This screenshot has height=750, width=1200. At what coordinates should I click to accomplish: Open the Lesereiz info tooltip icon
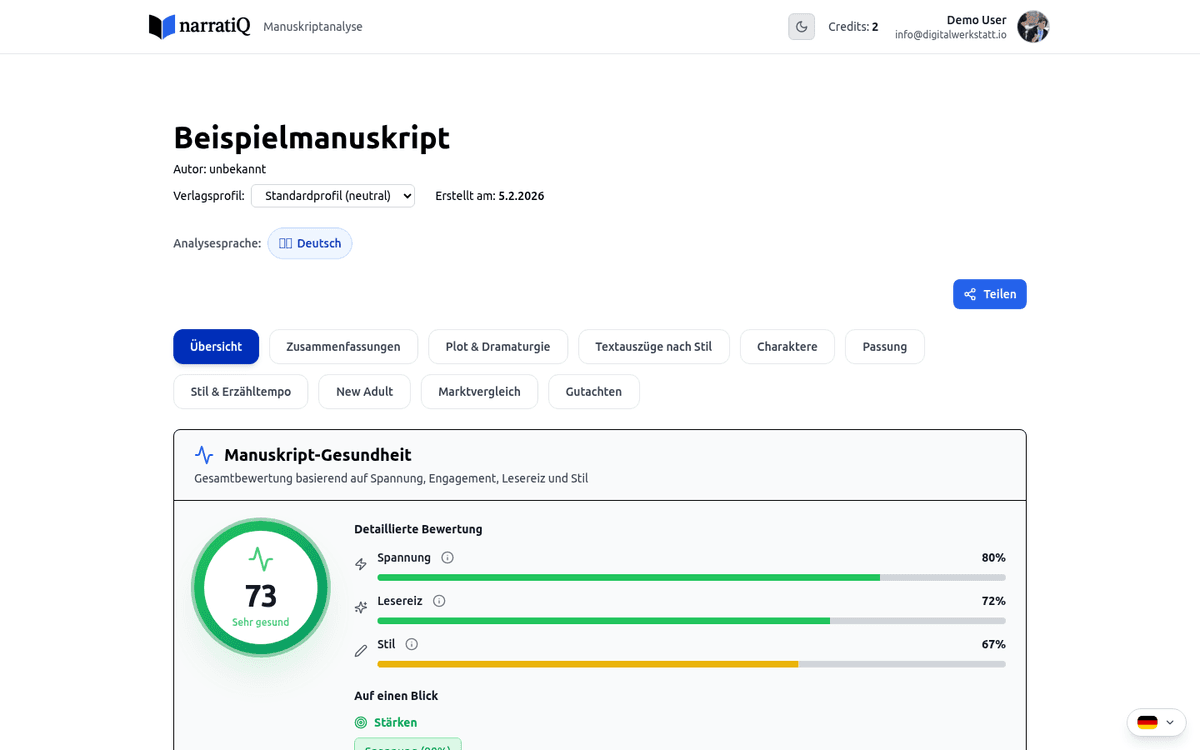438,601
